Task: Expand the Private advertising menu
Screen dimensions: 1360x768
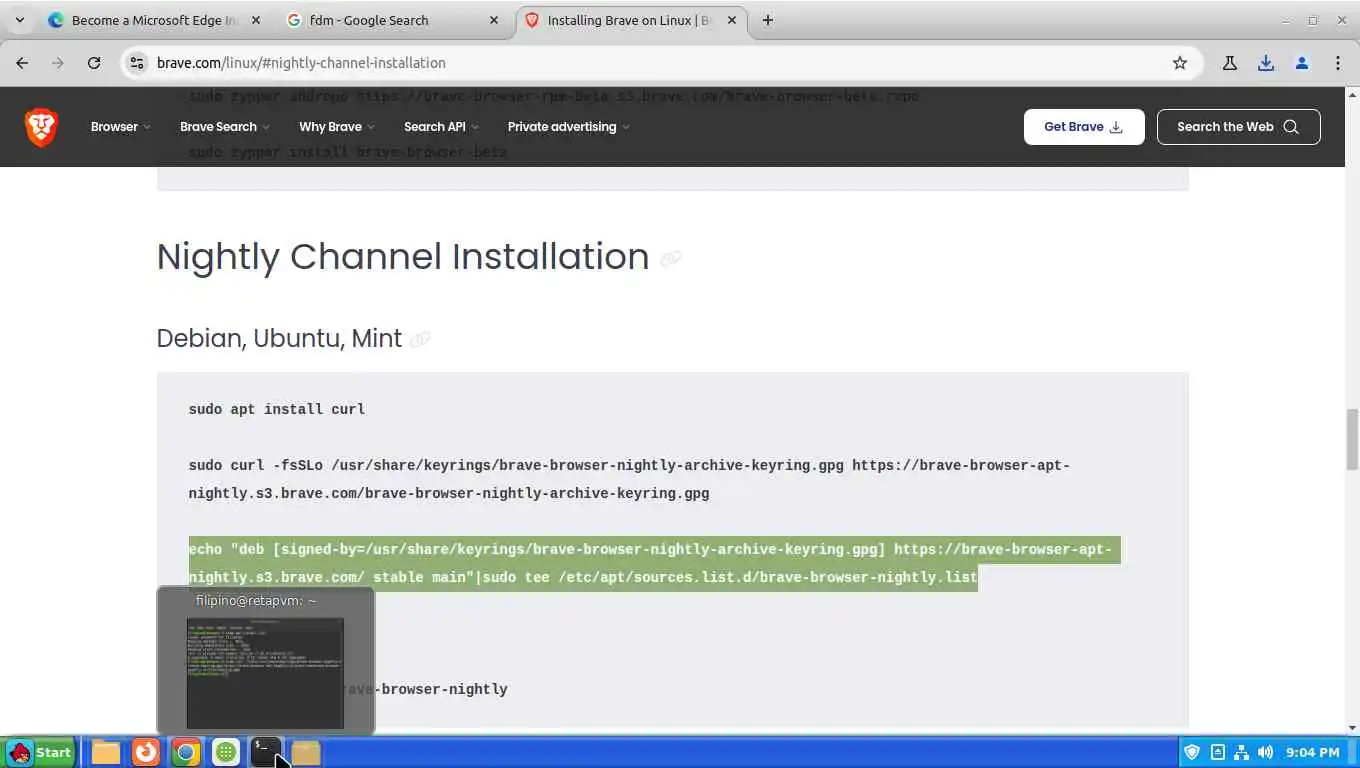Action: click(x=569, y=127)
